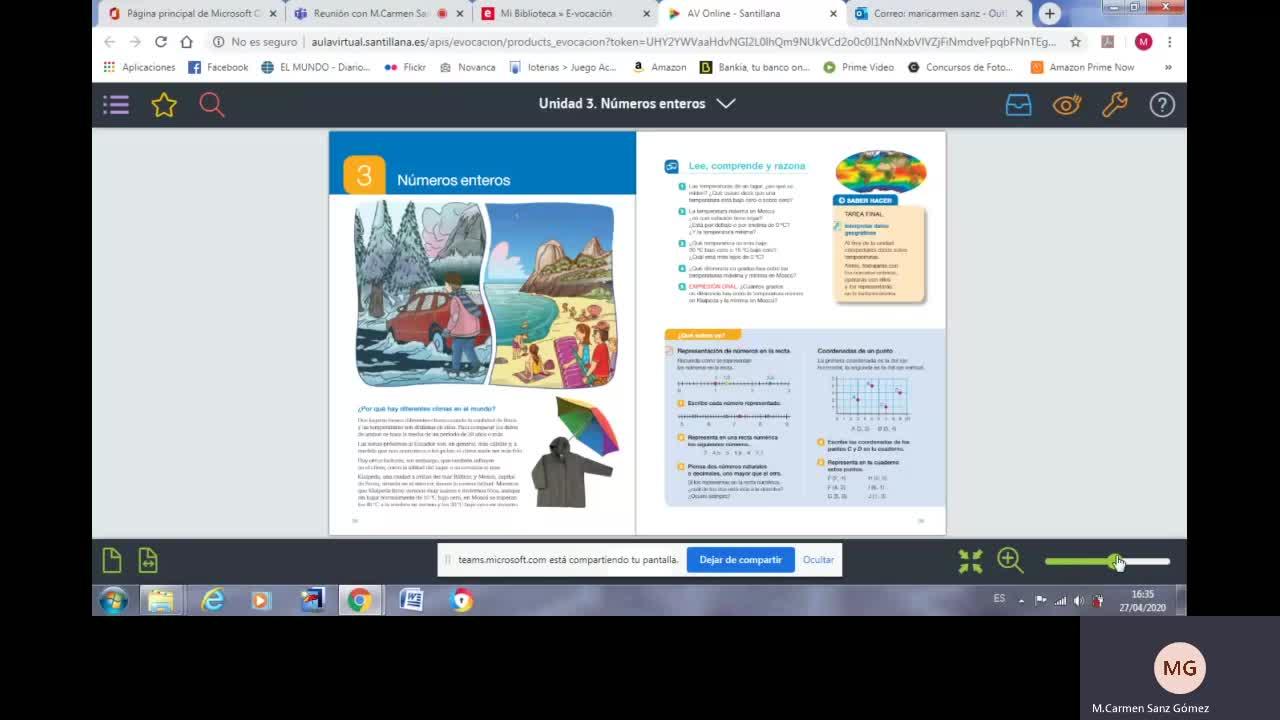Open a new browser tab
This screenshot has height=720, width=1280.
point(1049,13)
